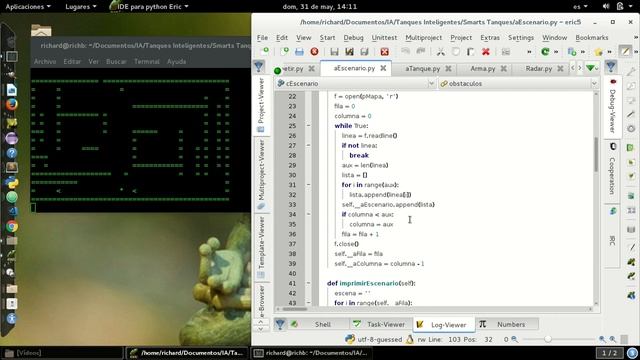640x360 pixels.
Task: Click the Save As toolbar icon
Action: coord(349,51)
